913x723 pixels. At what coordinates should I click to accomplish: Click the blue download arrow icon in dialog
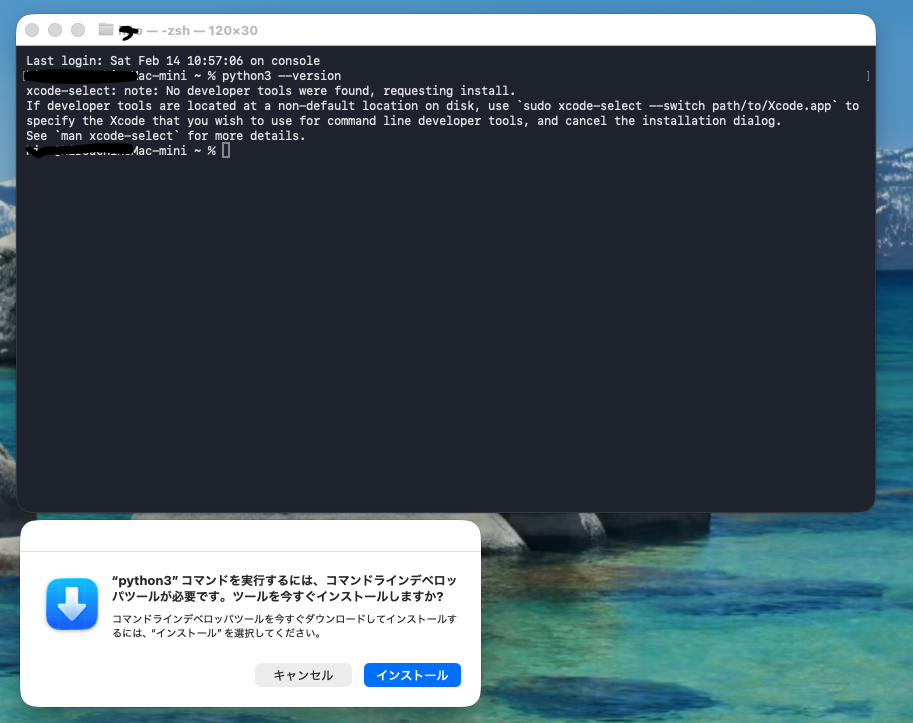72,604
